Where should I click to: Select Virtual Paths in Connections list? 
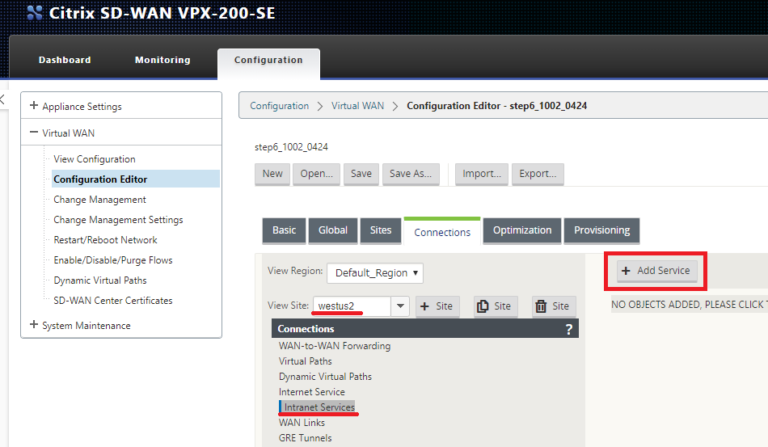(305, 361)
